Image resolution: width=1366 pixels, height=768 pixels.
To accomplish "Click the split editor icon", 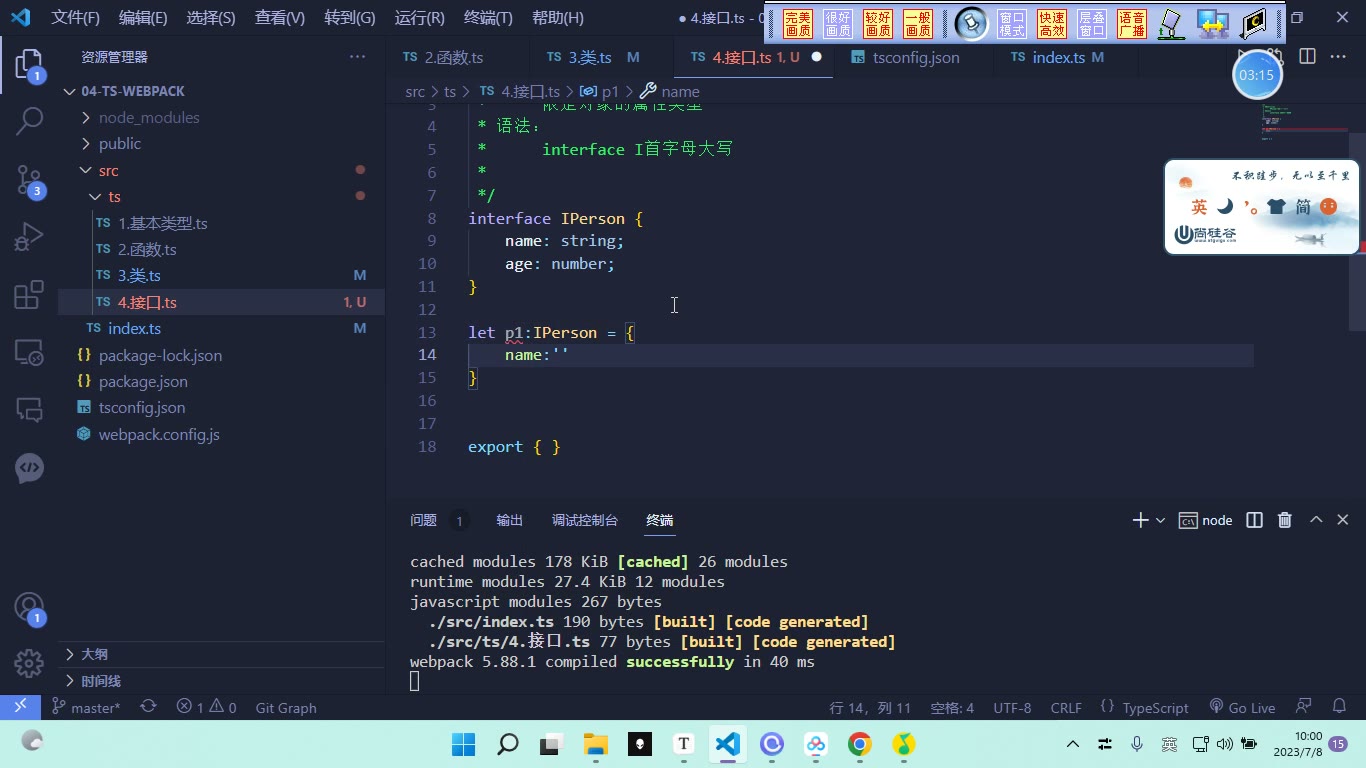I will point(1307,57).
